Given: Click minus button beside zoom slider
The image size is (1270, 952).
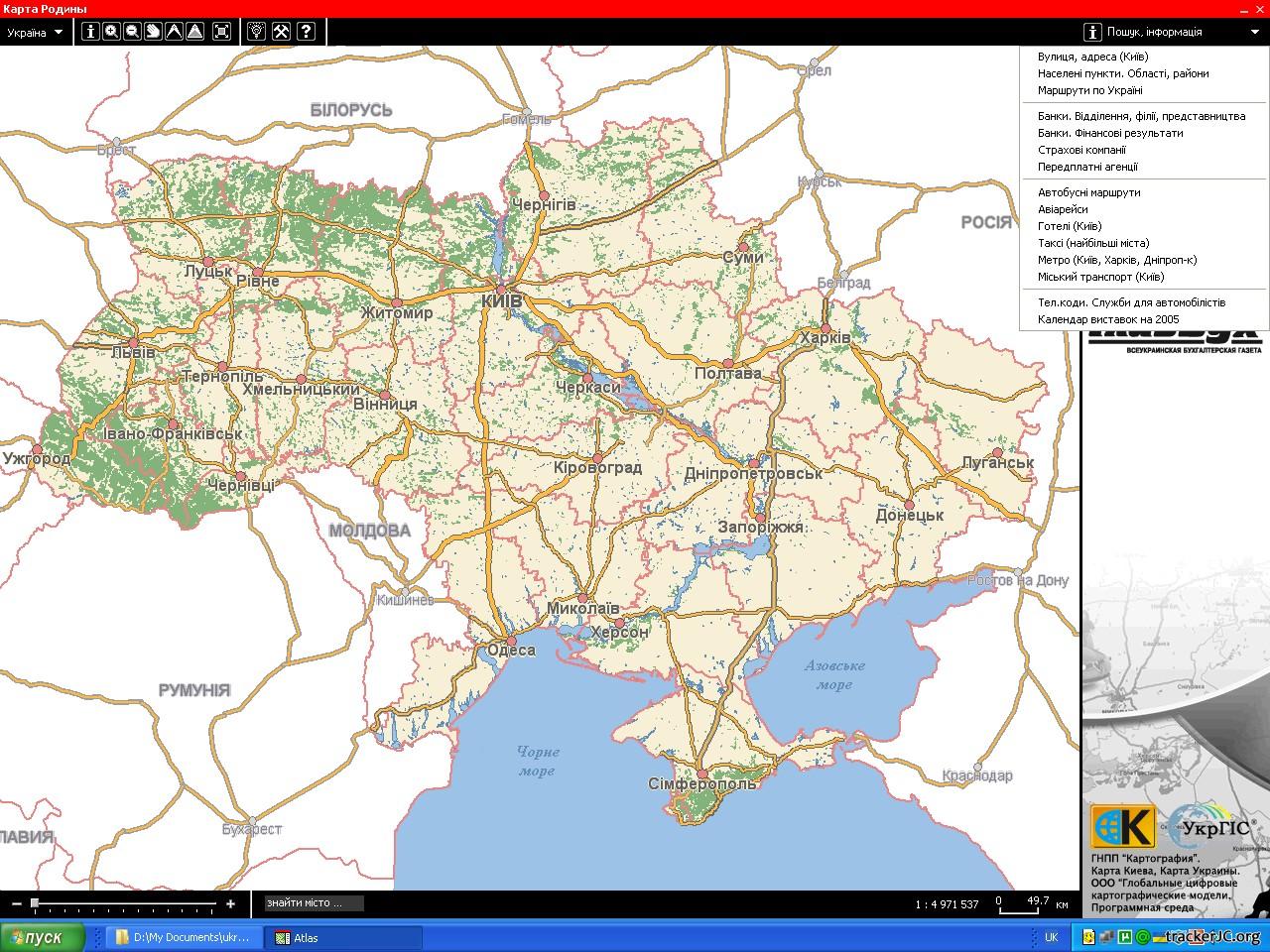Looking at the screenshot, I should 16,903.
